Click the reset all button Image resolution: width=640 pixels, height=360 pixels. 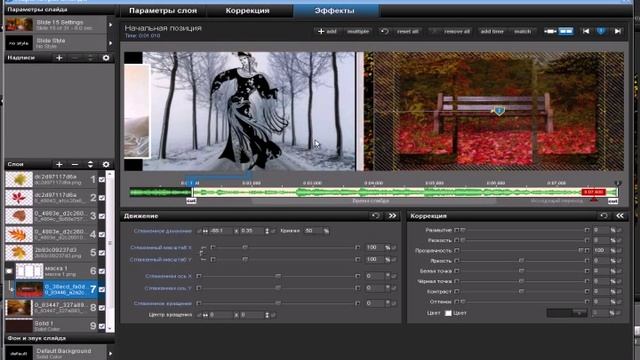[x=407, y=31]
